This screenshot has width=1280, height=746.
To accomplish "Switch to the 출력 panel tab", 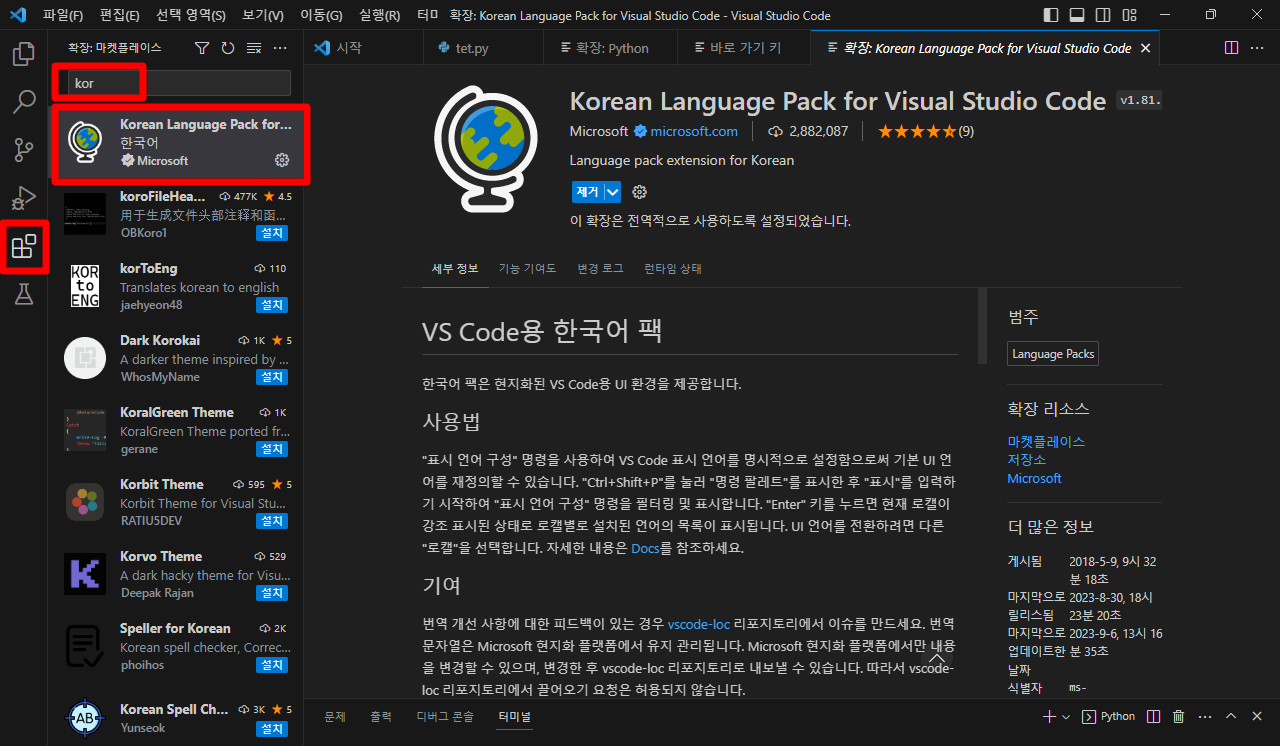I will pyautogui.click(x=381, y=716).
